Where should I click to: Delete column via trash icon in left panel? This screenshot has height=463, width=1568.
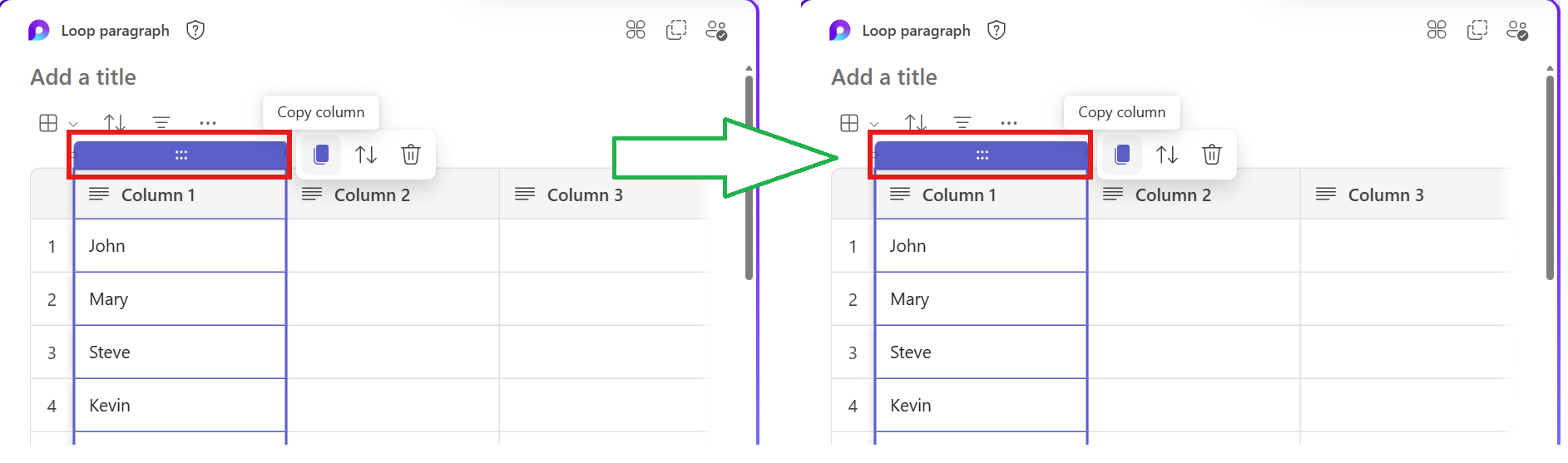tap(411, 155)
